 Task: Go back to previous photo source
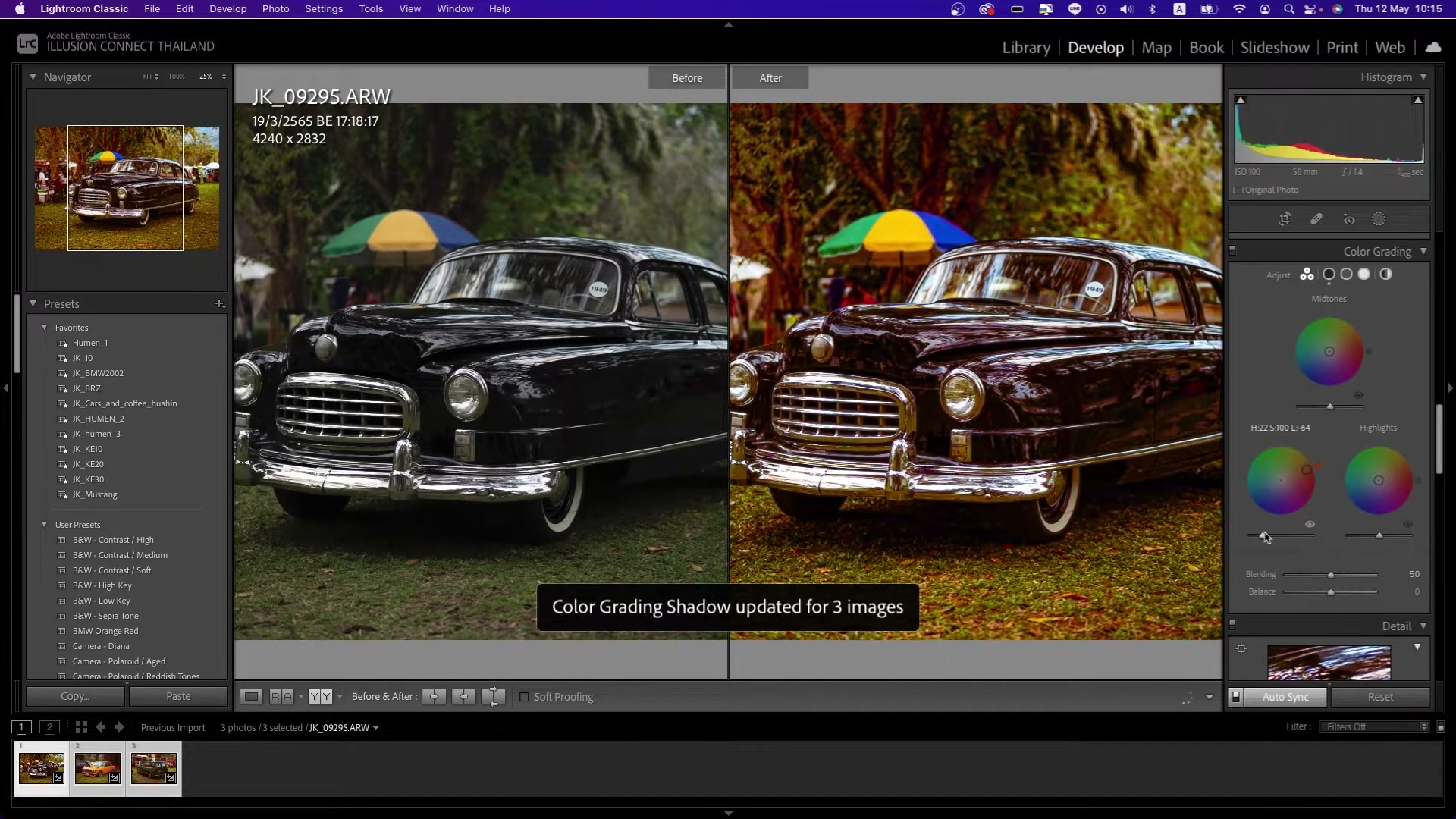click(x=100, y=726)
